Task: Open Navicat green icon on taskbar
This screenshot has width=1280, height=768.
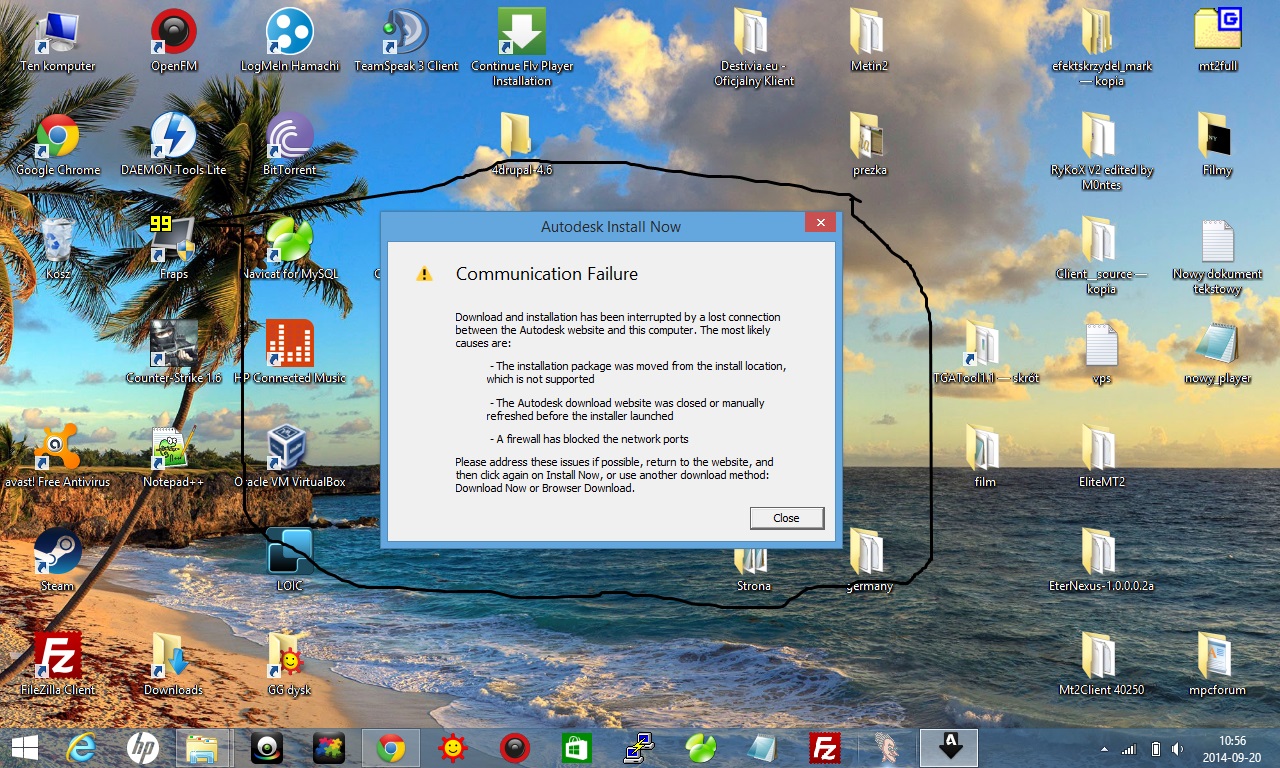Action: click(700, 747)
